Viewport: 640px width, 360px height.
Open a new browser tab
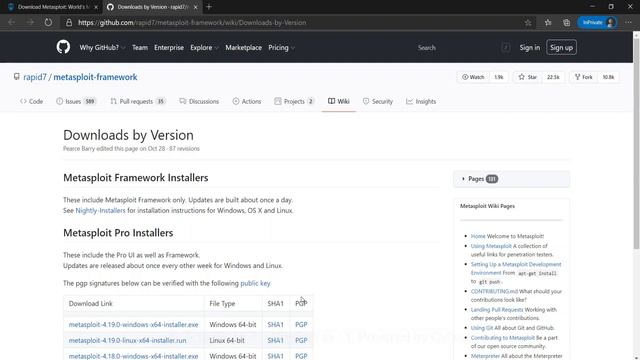click(x=209, y=7)
